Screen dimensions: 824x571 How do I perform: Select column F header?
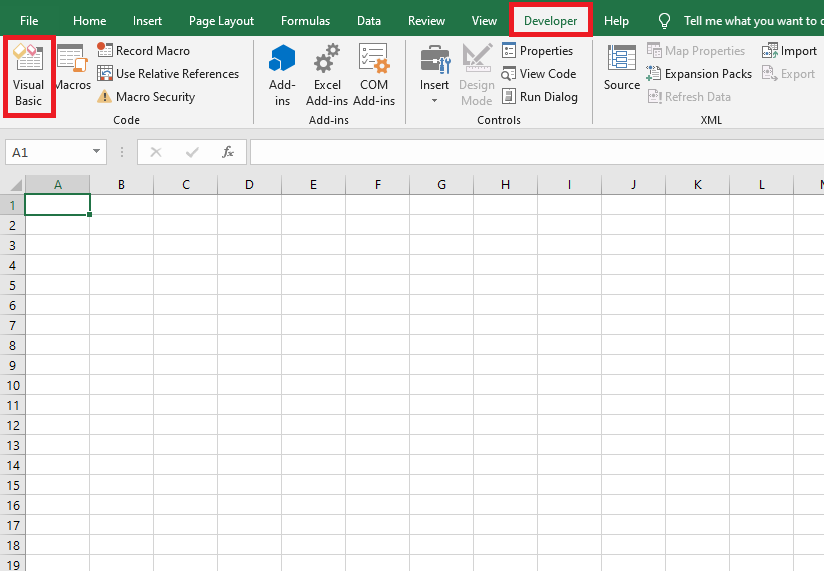click(377, 184)
